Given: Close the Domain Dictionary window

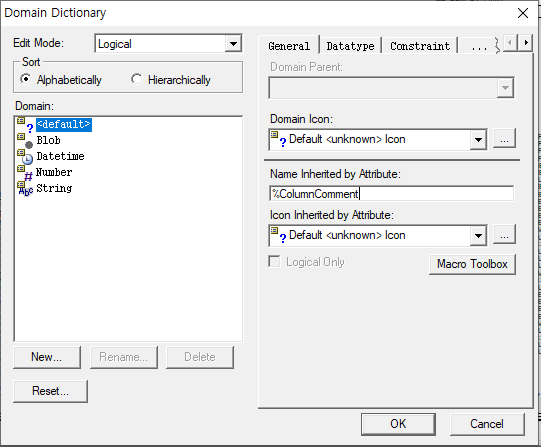Looking at the screenshot, I should (523, 13).
